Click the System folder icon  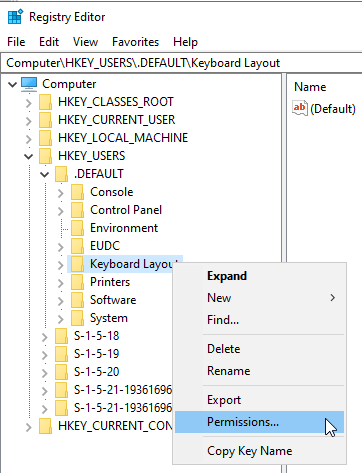[x=77, y=318]
